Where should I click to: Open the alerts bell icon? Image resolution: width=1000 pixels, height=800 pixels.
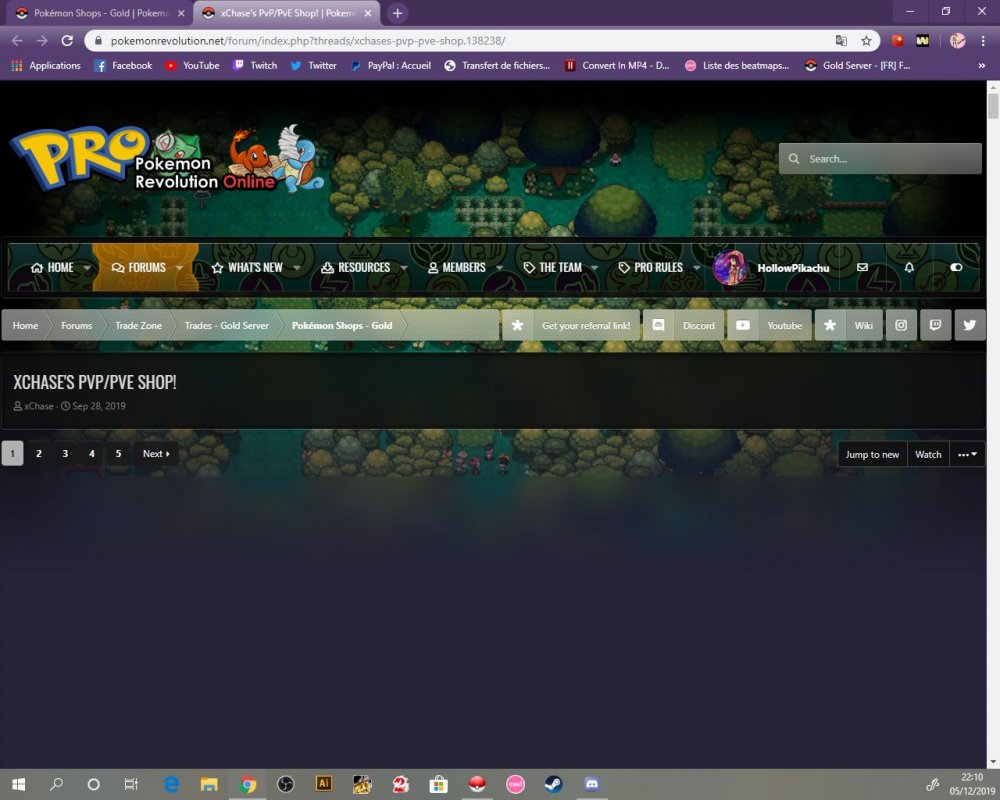pos(909,267)
